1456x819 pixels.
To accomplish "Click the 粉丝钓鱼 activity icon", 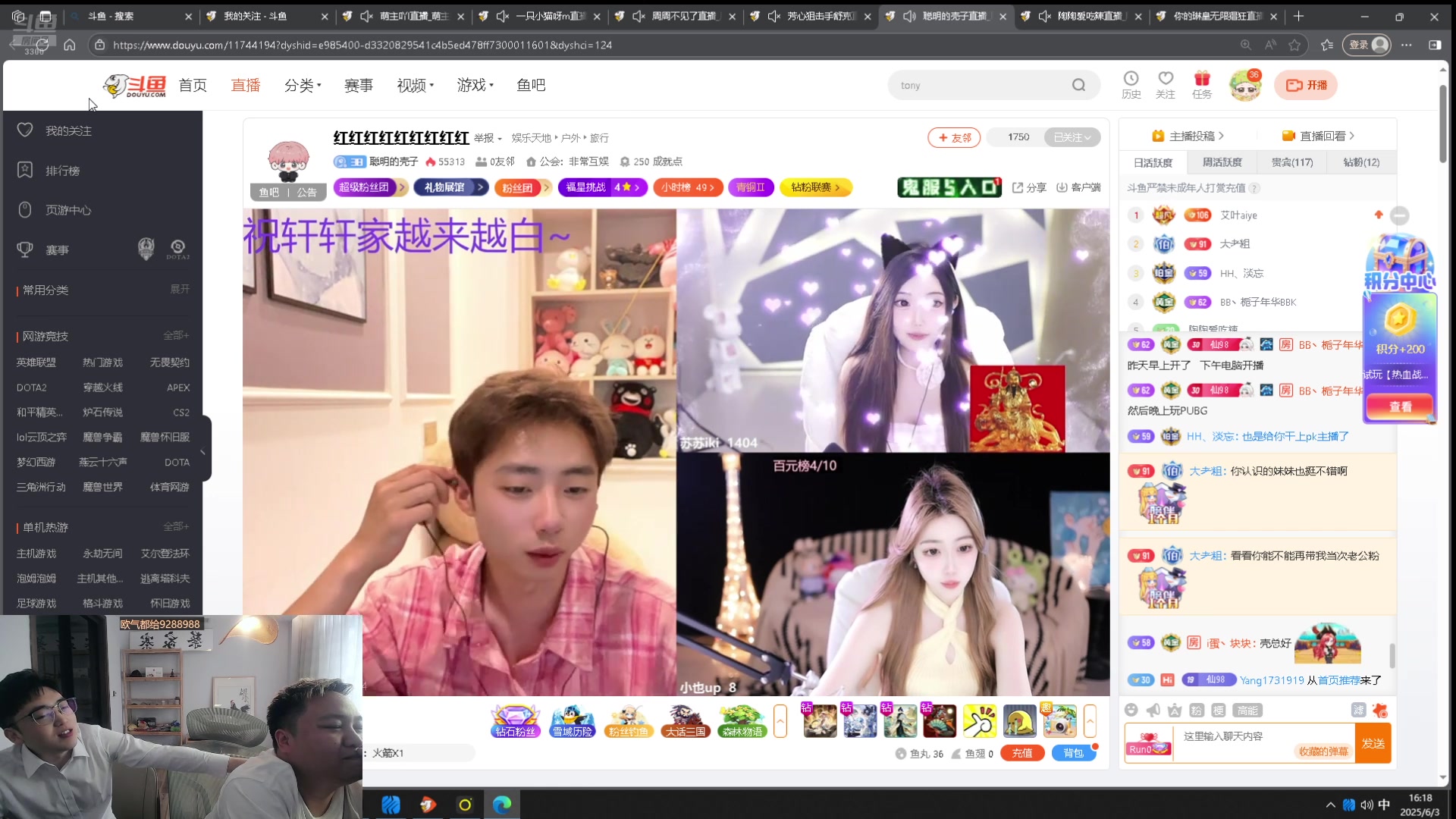I will (x=629, y=720).
